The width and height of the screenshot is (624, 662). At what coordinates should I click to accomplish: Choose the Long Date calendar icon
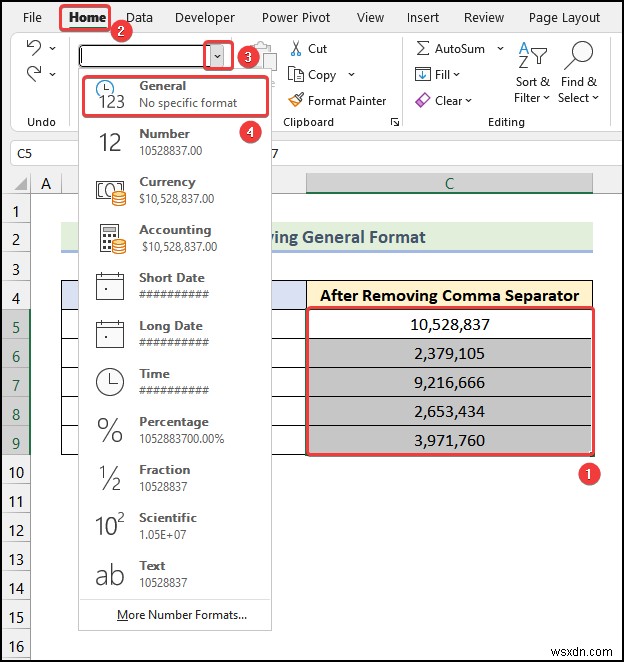click(x=110, y=334)
